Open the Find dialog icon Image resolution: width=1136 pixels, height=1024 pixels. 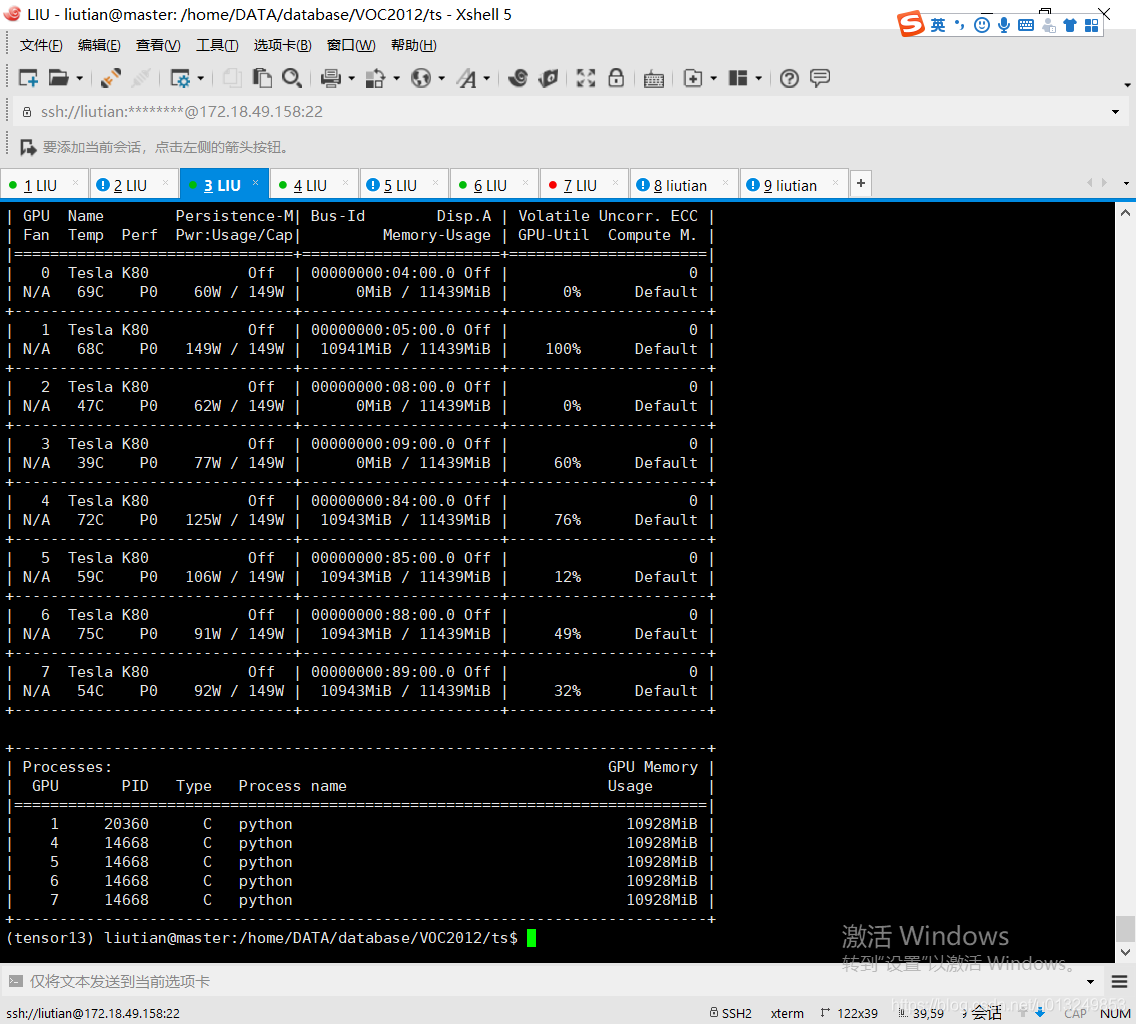tap(292, 78)
